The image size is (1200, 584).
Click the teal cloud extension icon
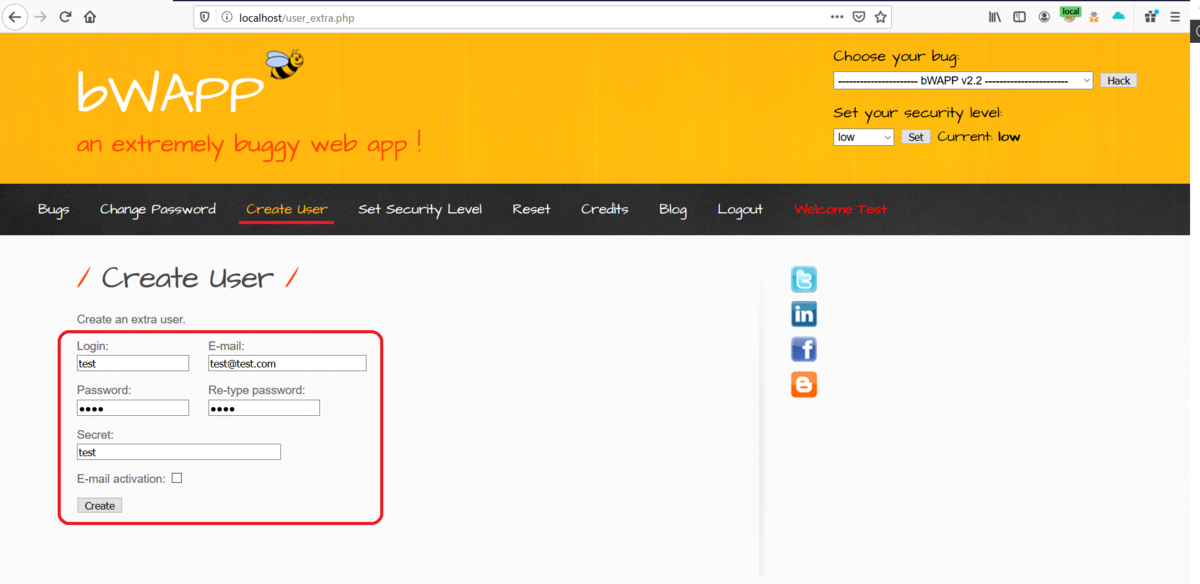pyautogui.click(x=1119, y=17)
